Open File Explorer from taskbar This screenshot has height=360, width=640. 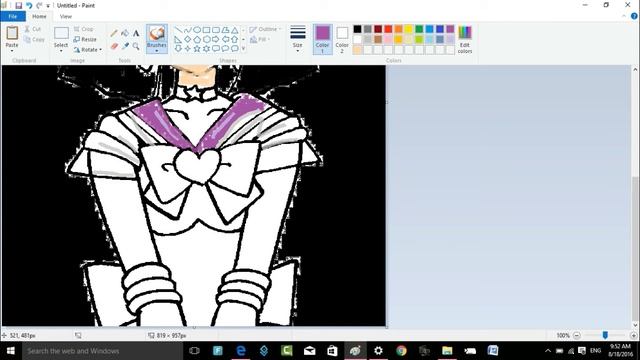(x=447, y=351)
